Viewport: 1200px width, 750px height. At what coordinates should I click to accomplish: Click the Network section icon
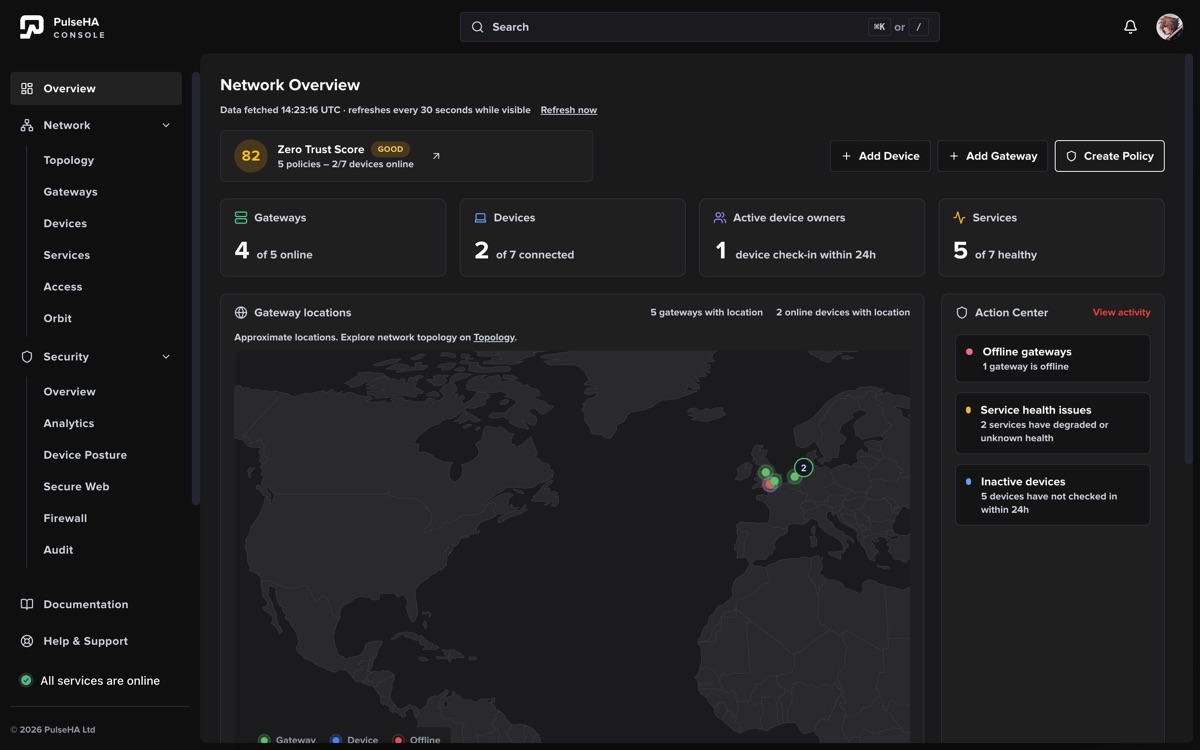point(27,125)
